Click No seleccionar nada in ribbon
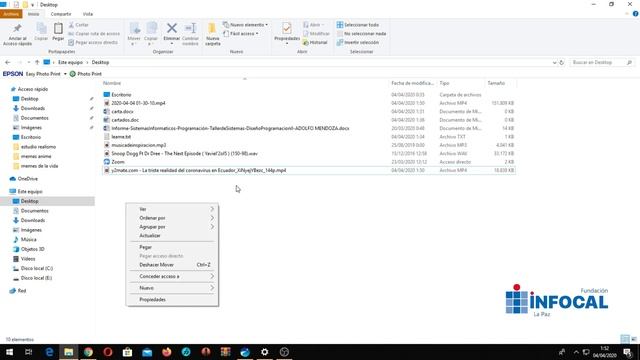 [361, 33]
